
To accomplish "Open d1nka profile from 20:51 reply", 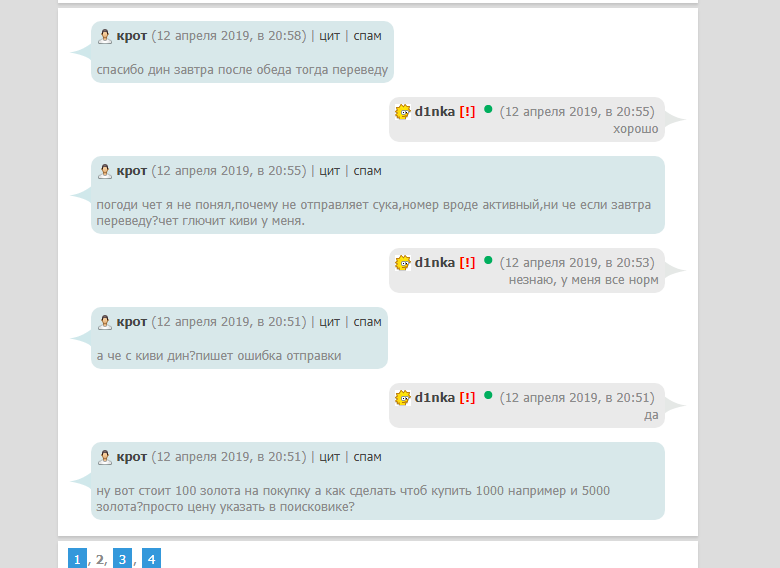I will click(434, 398).
